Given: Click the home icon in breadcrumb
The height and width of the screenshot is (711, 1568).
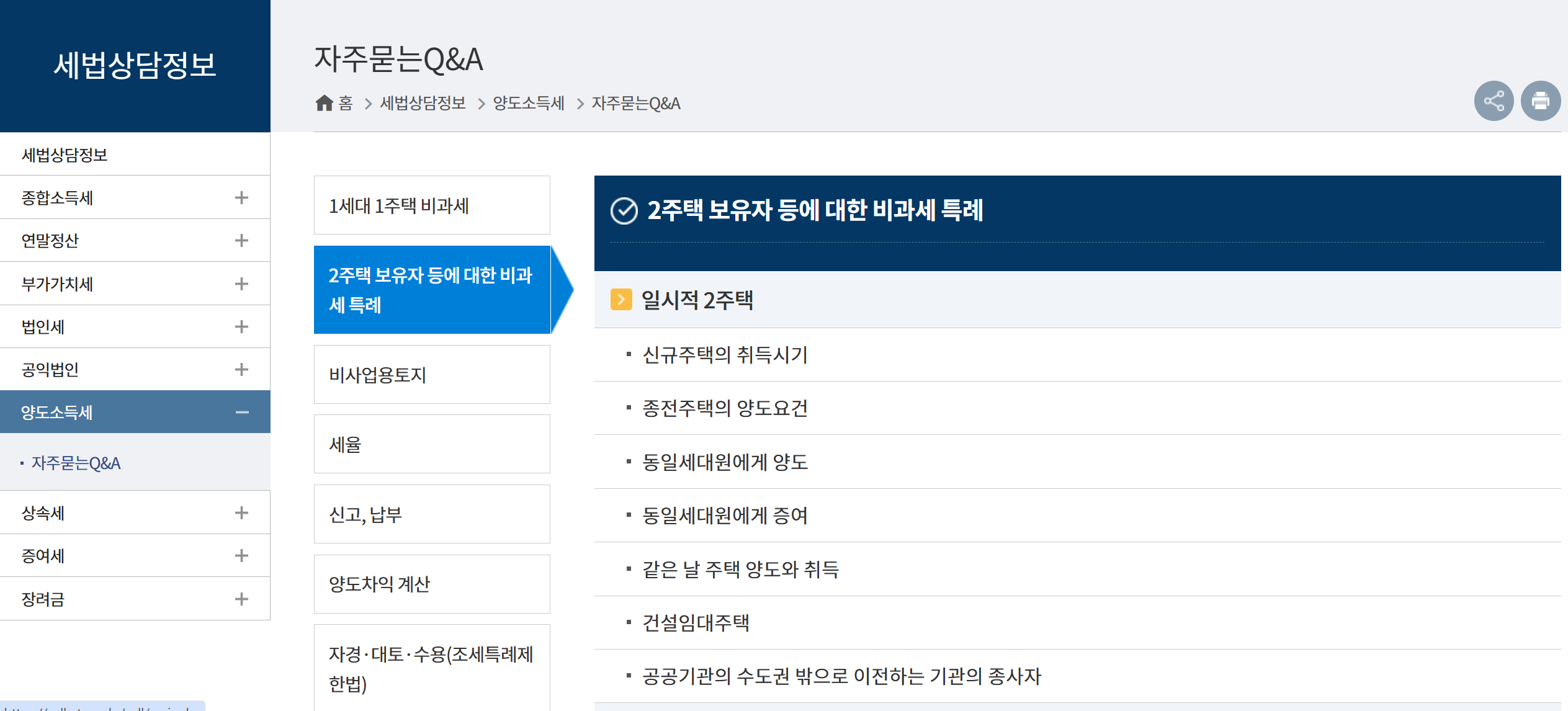Looking at the screenshot, I should coord(324,103).
